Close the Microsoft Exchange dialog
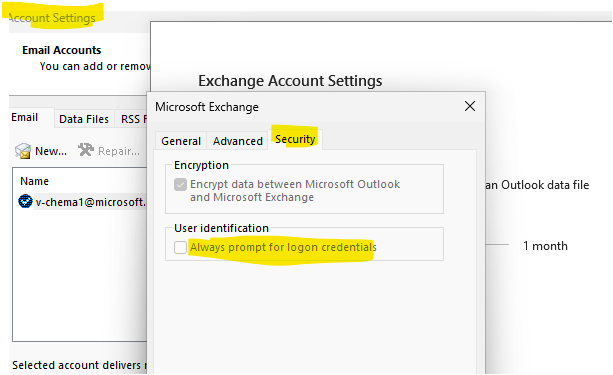The height and width of the screenshot is (375, 613). [x=470, y=106]
